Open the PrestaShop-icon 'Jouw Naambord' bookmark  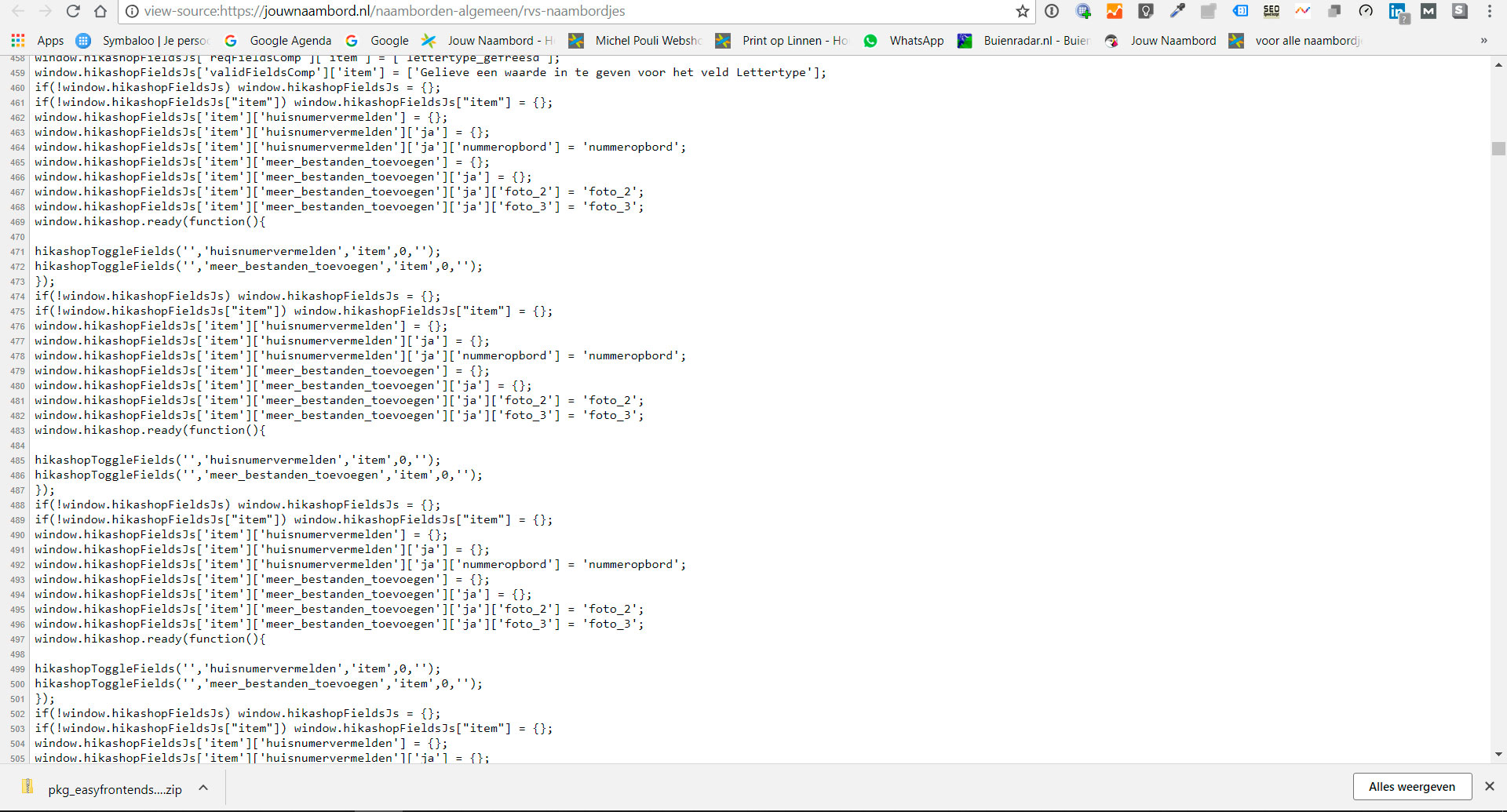pyautogui.click(x=1160, y=41)
